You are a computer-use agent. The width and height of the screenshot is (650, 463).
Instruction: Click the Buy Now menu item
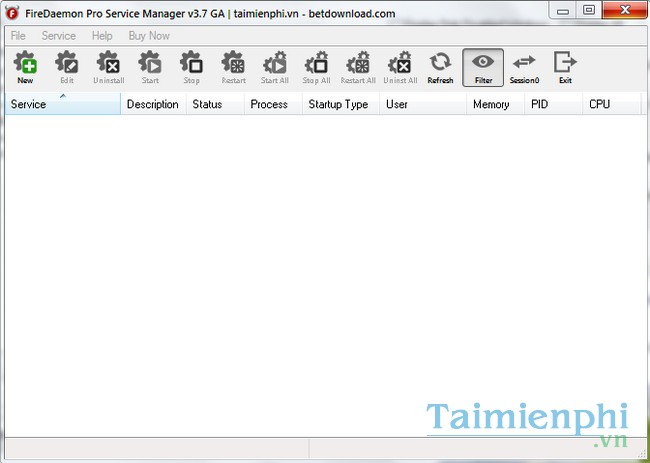click(149, 36)
